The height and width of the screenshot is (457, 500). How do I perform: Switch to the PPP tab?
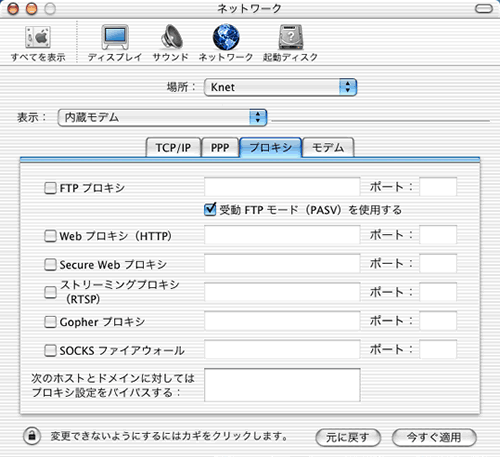pyautogui.click(x=220, y=147)
